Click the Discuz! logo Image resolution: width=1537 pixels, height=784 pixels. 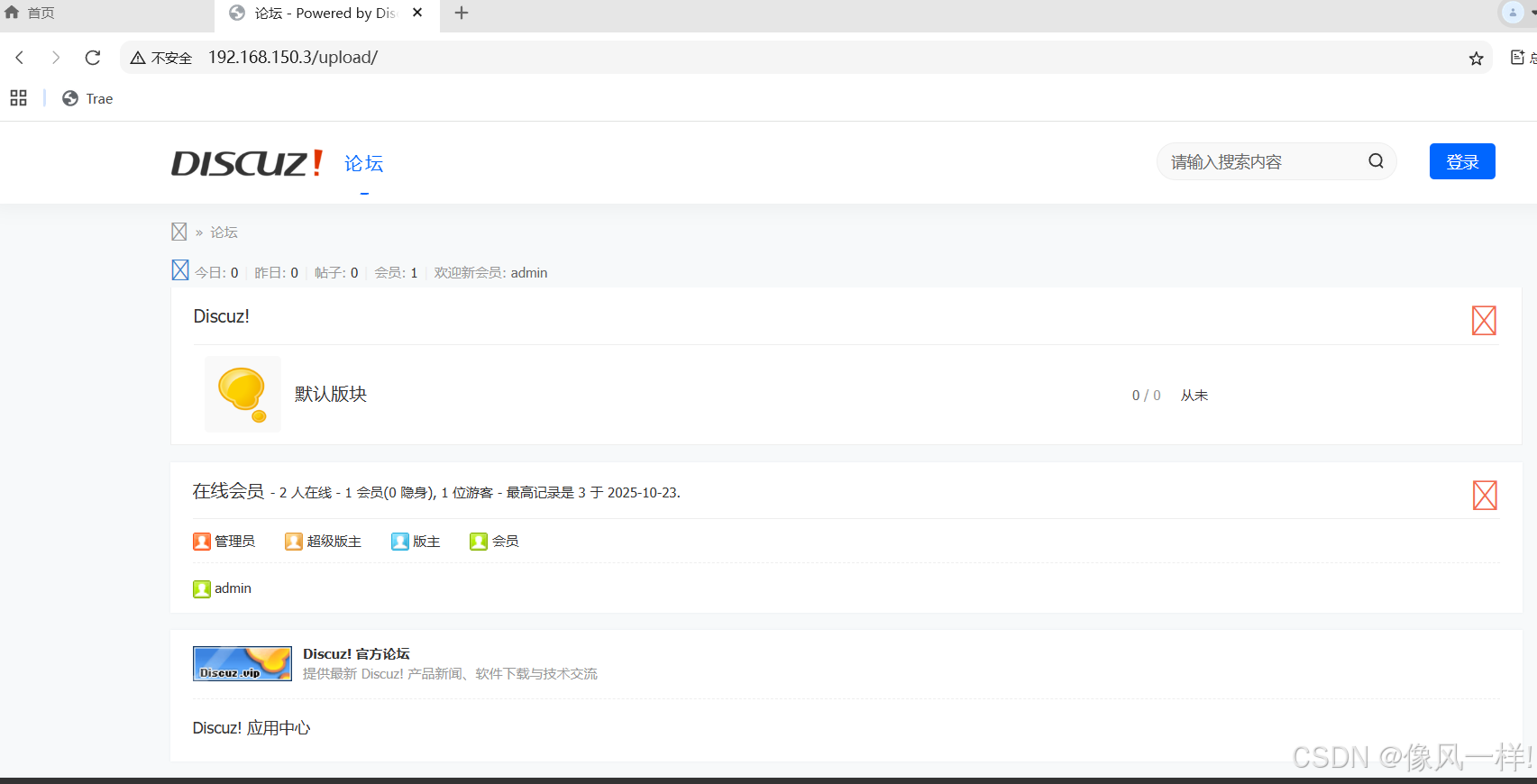[247, 163]
